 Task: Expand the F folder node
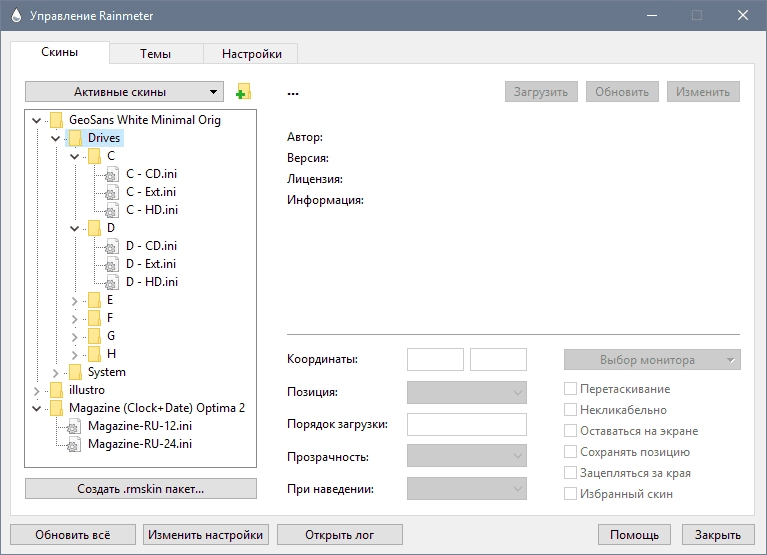pos(74,319)
